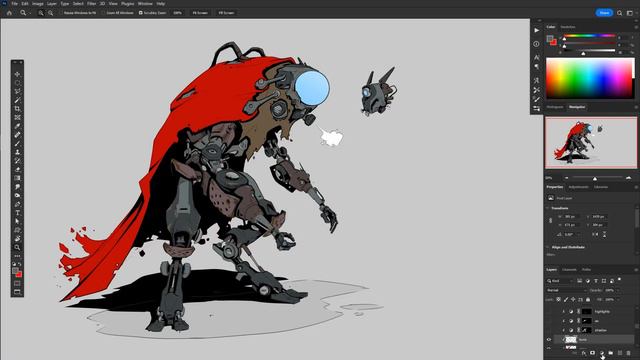This screenshot has height=360, width=640.
Task: Select the Path Selection tool
Action: 17,221
